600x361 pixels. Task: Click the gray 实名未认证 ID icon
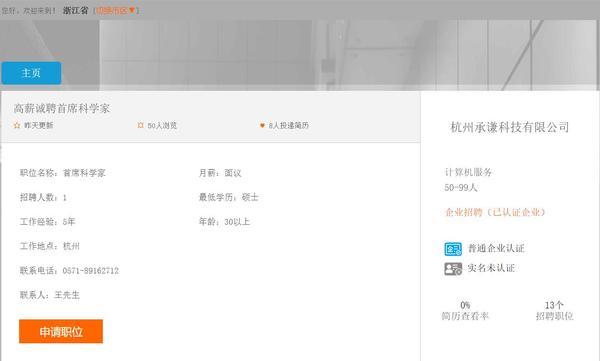click(453, 268)
